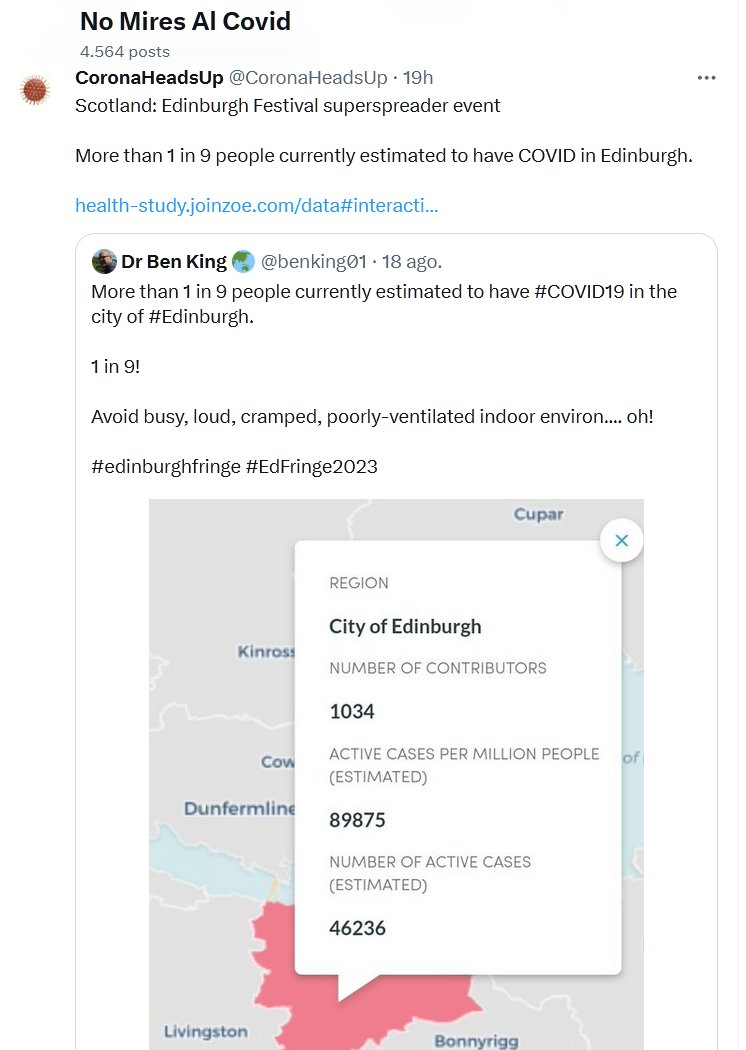Click the Dunfermline label on the map
The width and height of the screenshot is (746, 1050).
pos(239,808)
